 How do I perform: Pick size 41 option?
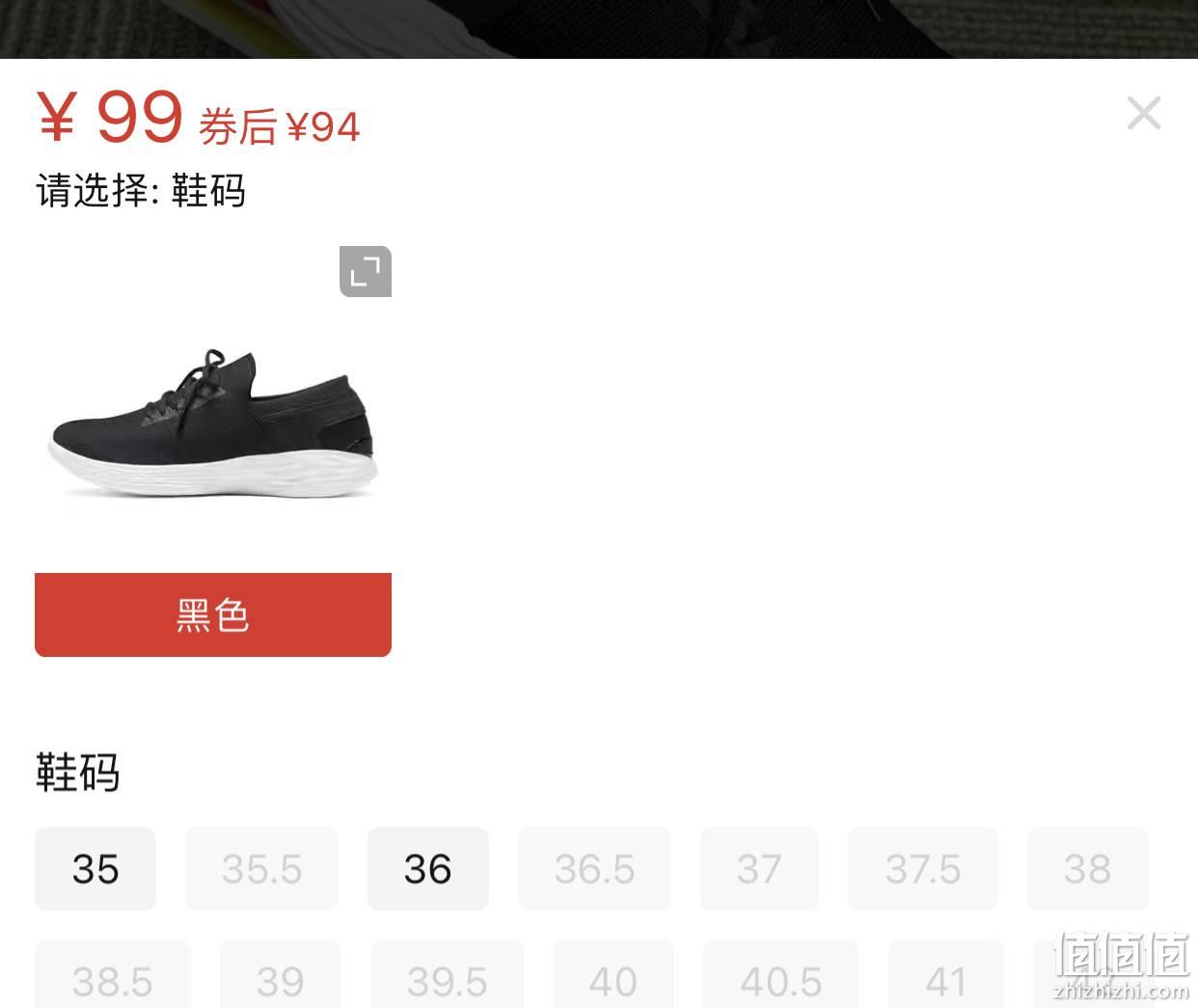pos(946,974)
